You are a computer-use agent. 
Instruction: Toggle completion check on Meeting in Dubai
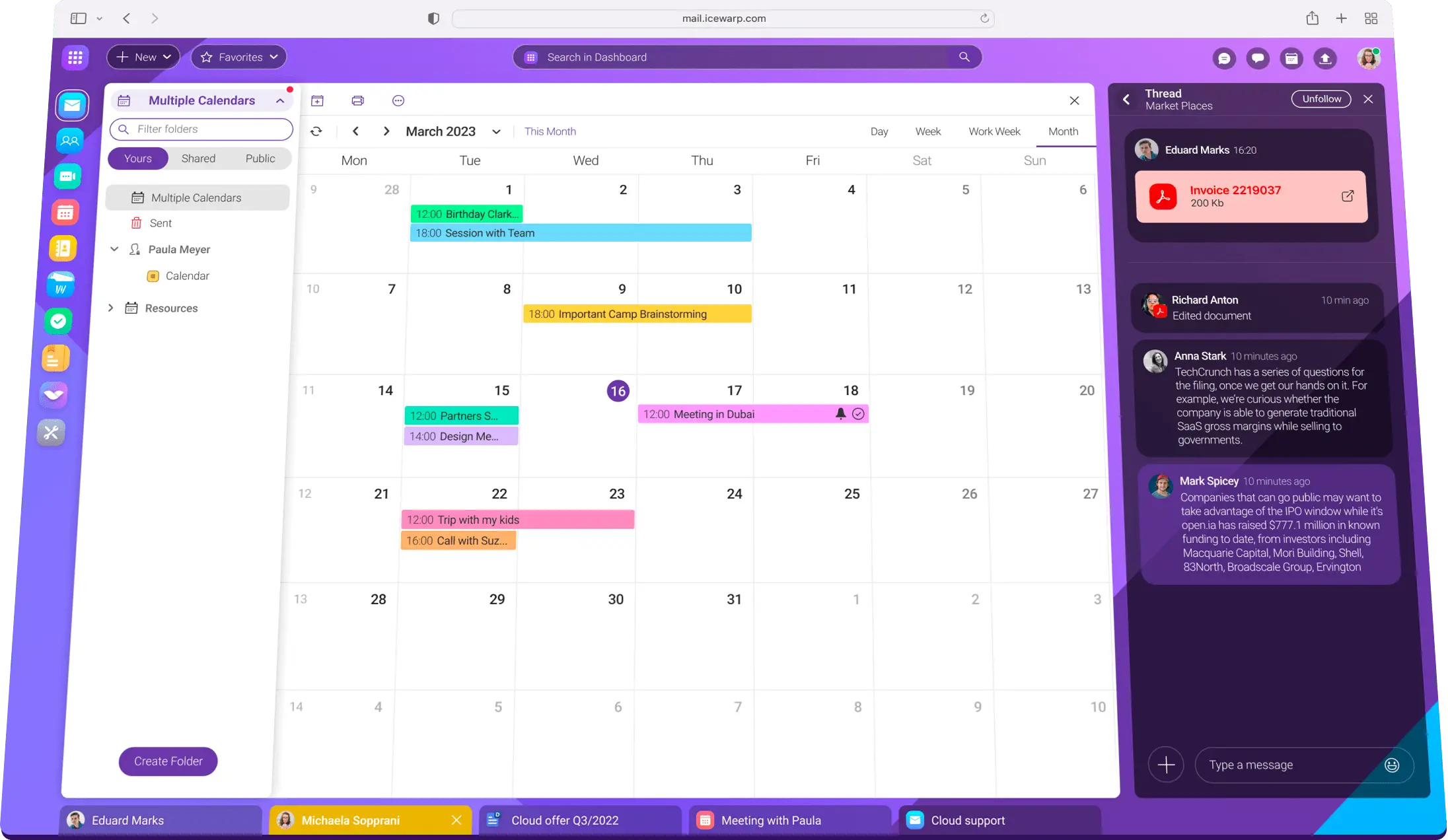tap(858, 414)
